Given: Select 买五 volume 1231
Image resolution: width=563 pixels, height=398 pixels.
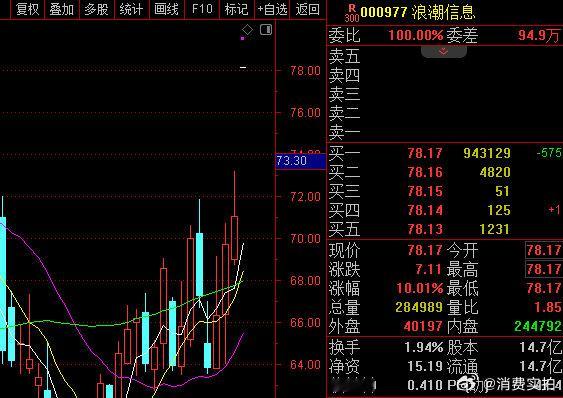Looking at the screenshot, I should point(494,230).
